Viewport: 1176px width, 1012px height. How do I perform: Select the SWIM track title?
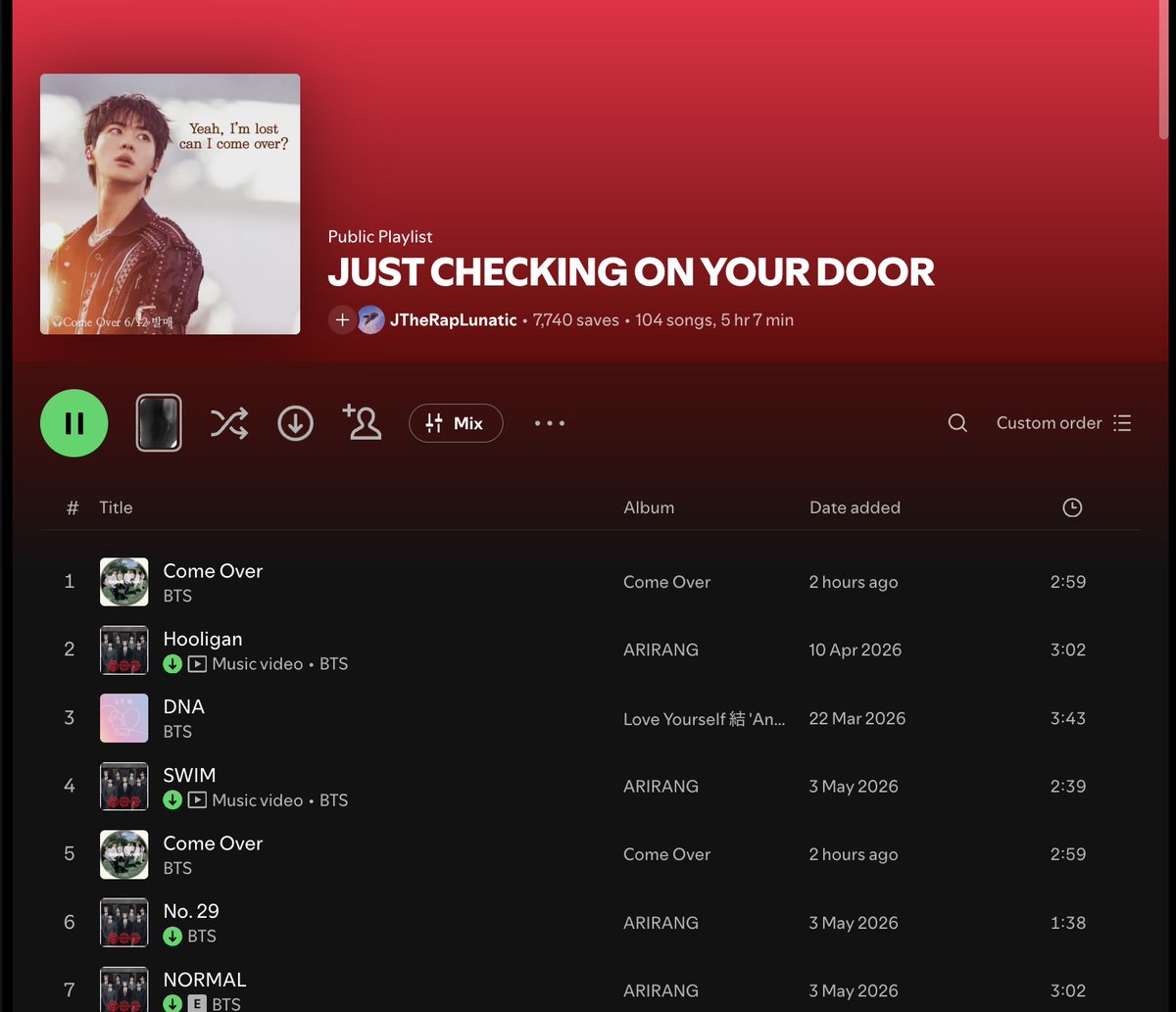189,775
